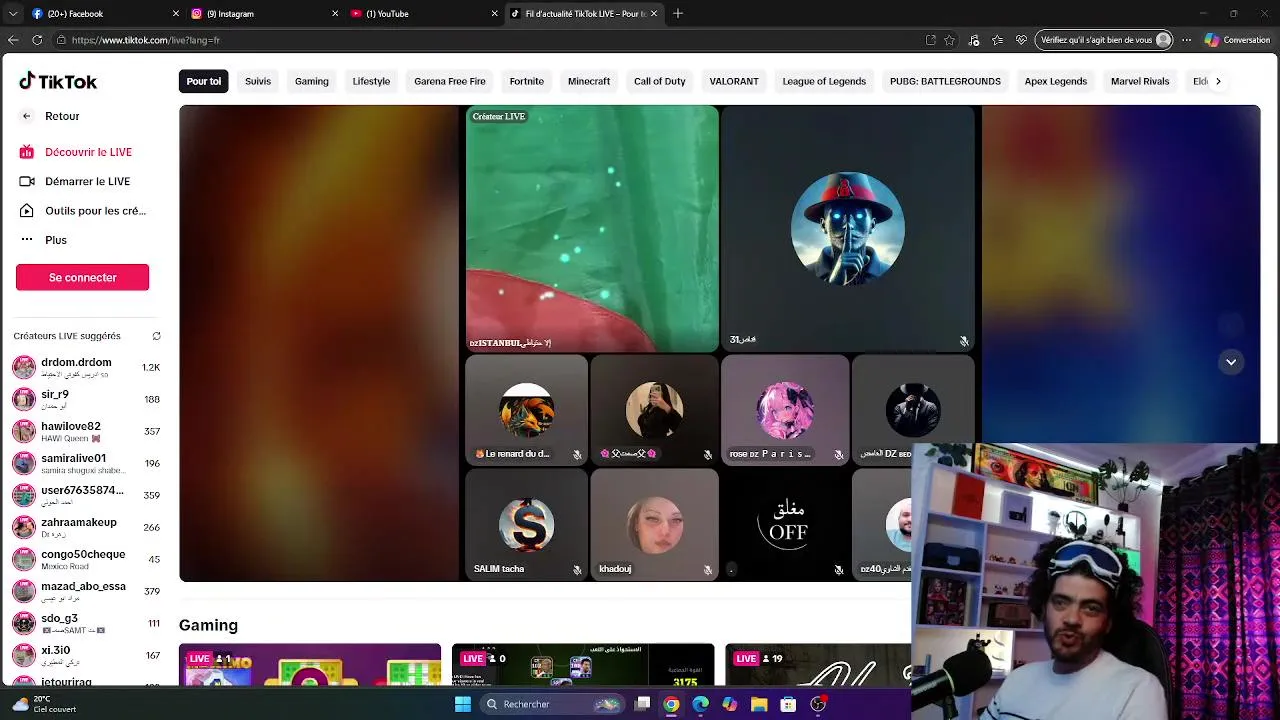Open samiralive01 suggested creator
Screen dimensions: 1280x720
(x=86, y=463)
